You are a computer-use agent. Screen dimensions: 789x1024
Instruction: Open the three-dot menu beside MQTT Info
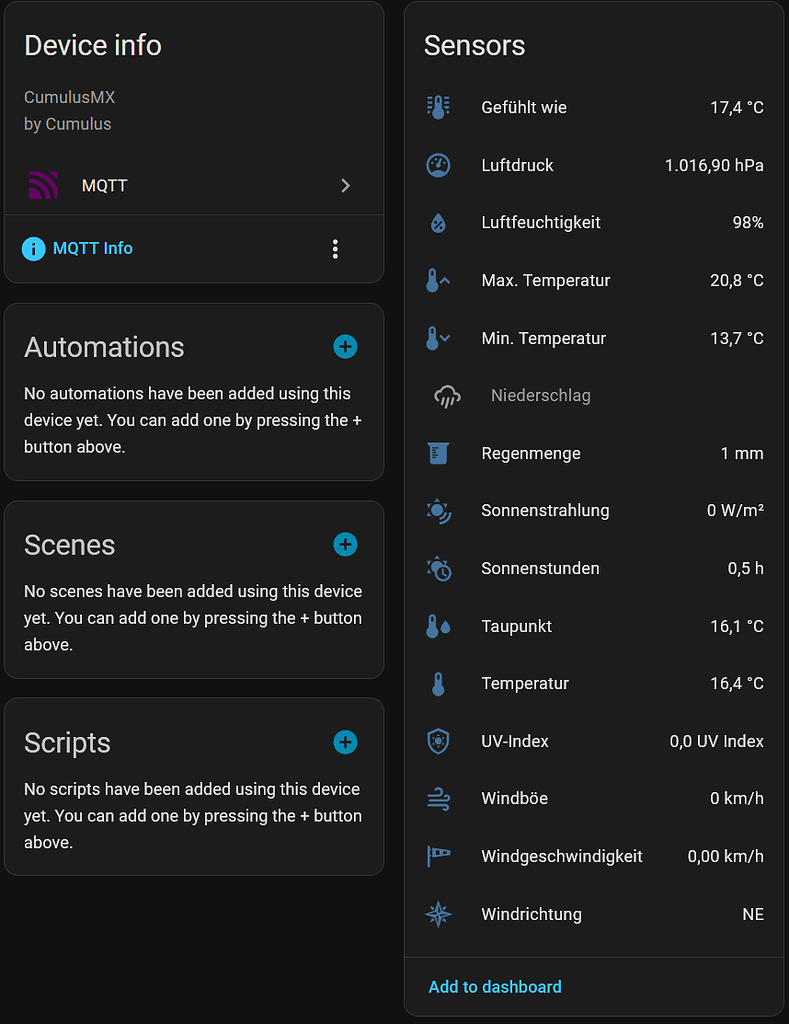335,249
